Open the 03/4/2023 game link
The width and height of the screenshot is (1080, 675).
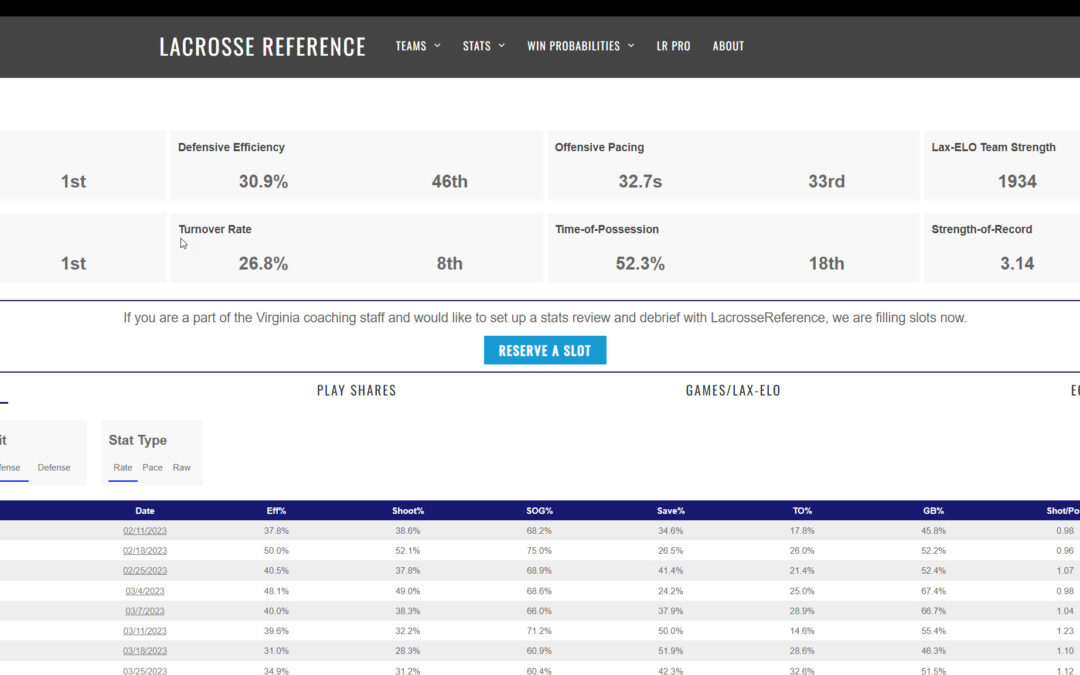[x=145, y=591]
